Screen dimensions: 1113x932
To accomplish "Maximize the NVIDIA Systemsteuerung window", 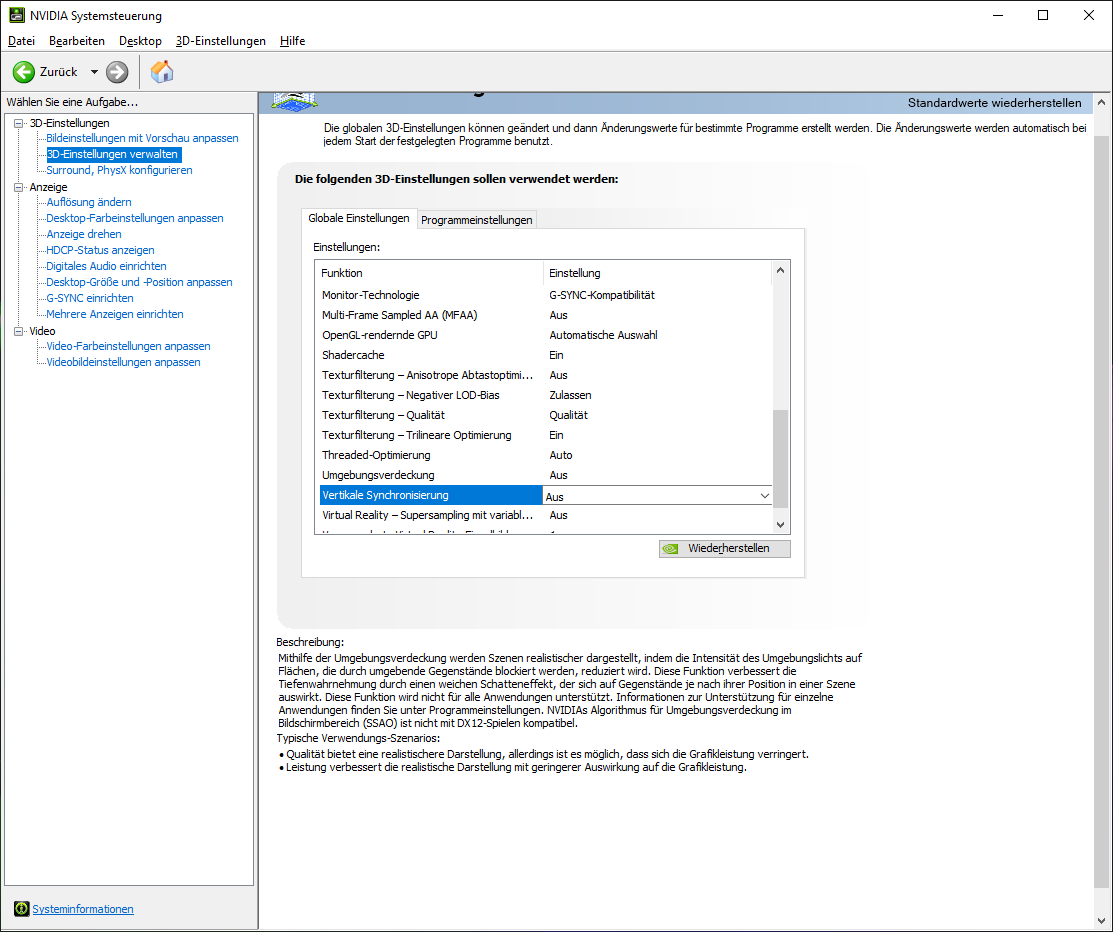I will click(x=1043, y=15).
